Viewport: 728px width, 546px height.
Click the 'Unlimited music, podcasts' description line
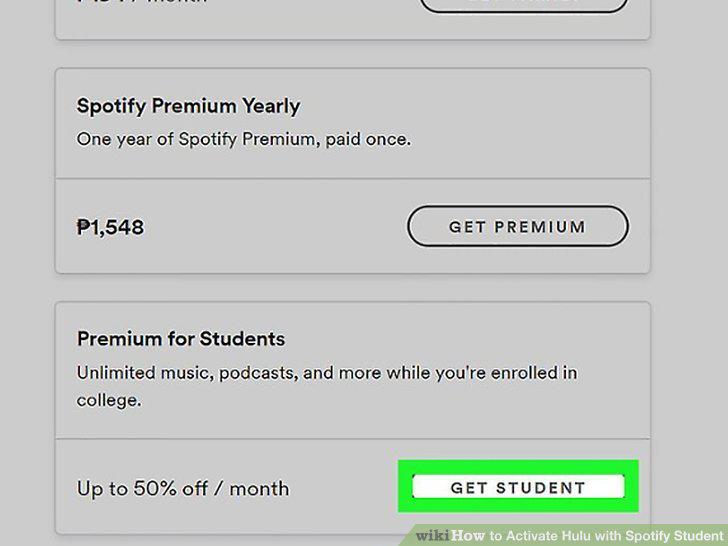tap(327, 373)
